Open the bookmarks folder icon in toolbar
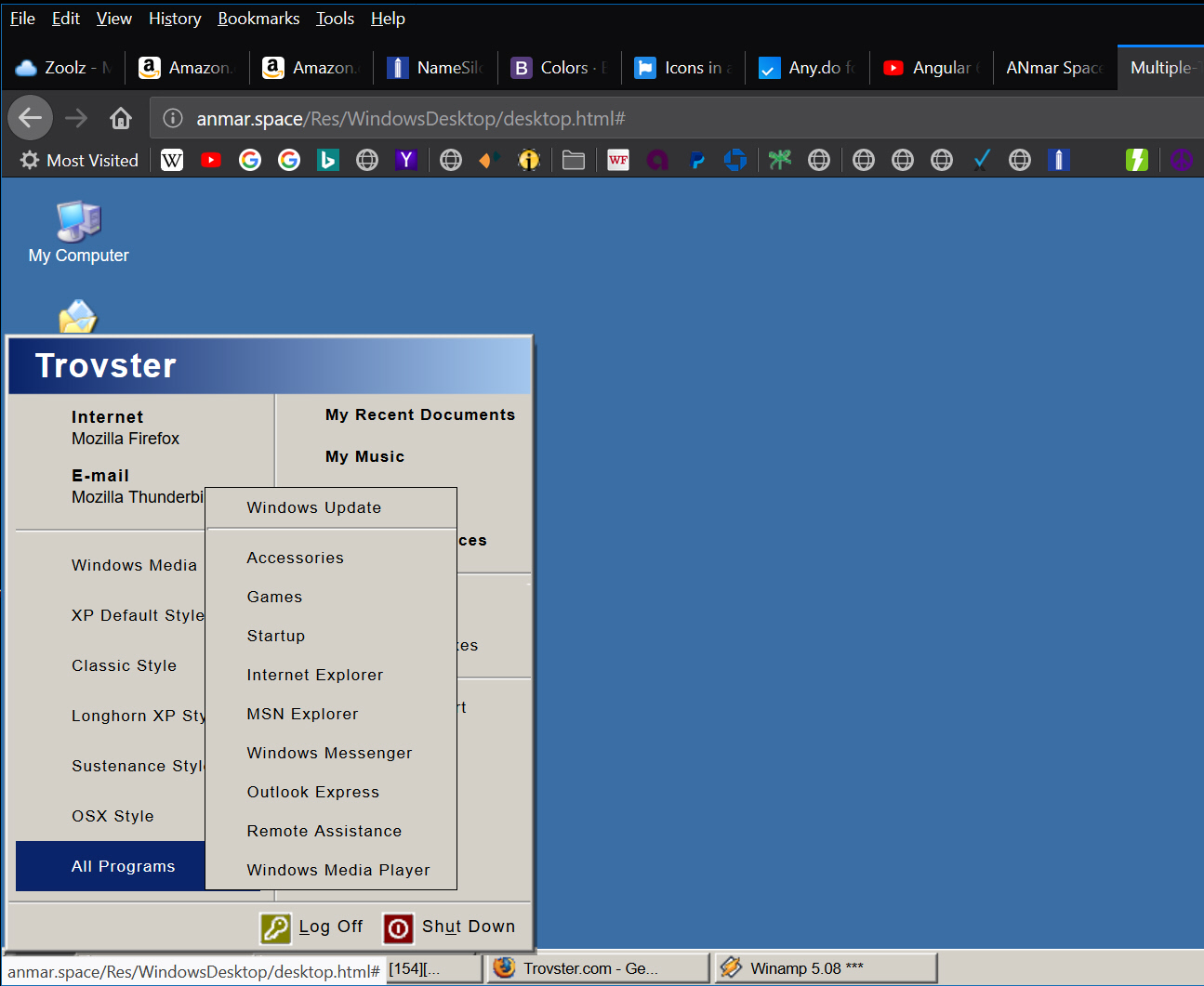 click(574, 161)
